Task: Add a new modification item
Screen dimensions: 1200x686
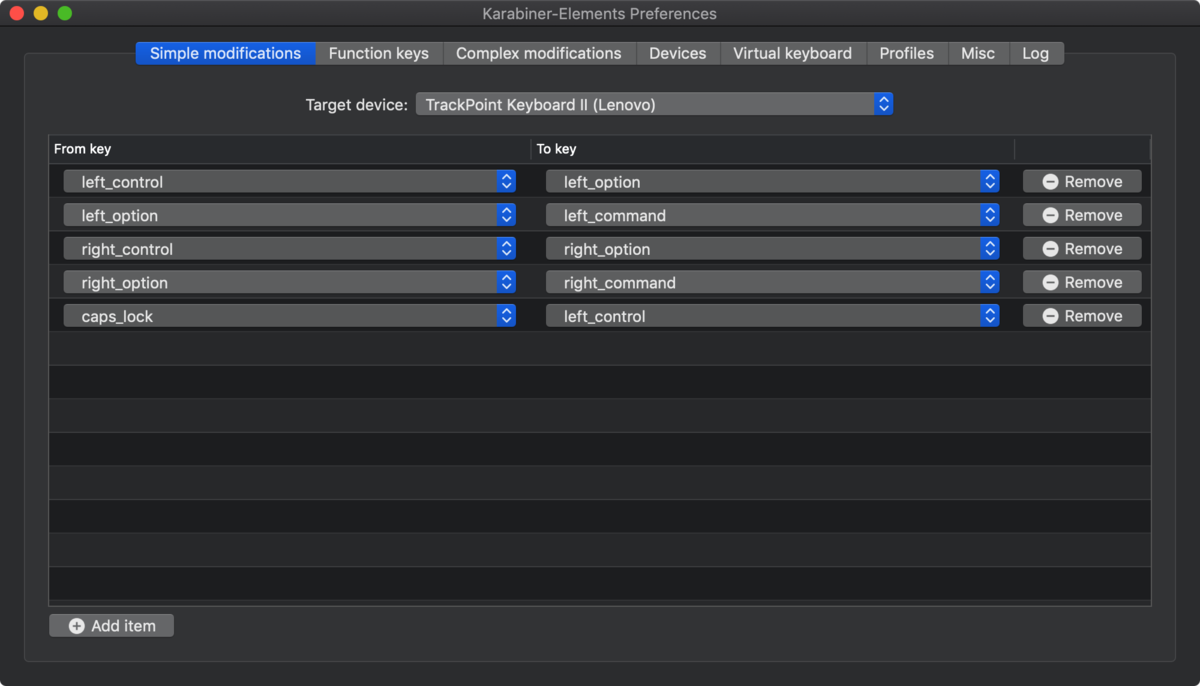Action: pyautogui.click(x=111, y=625)
